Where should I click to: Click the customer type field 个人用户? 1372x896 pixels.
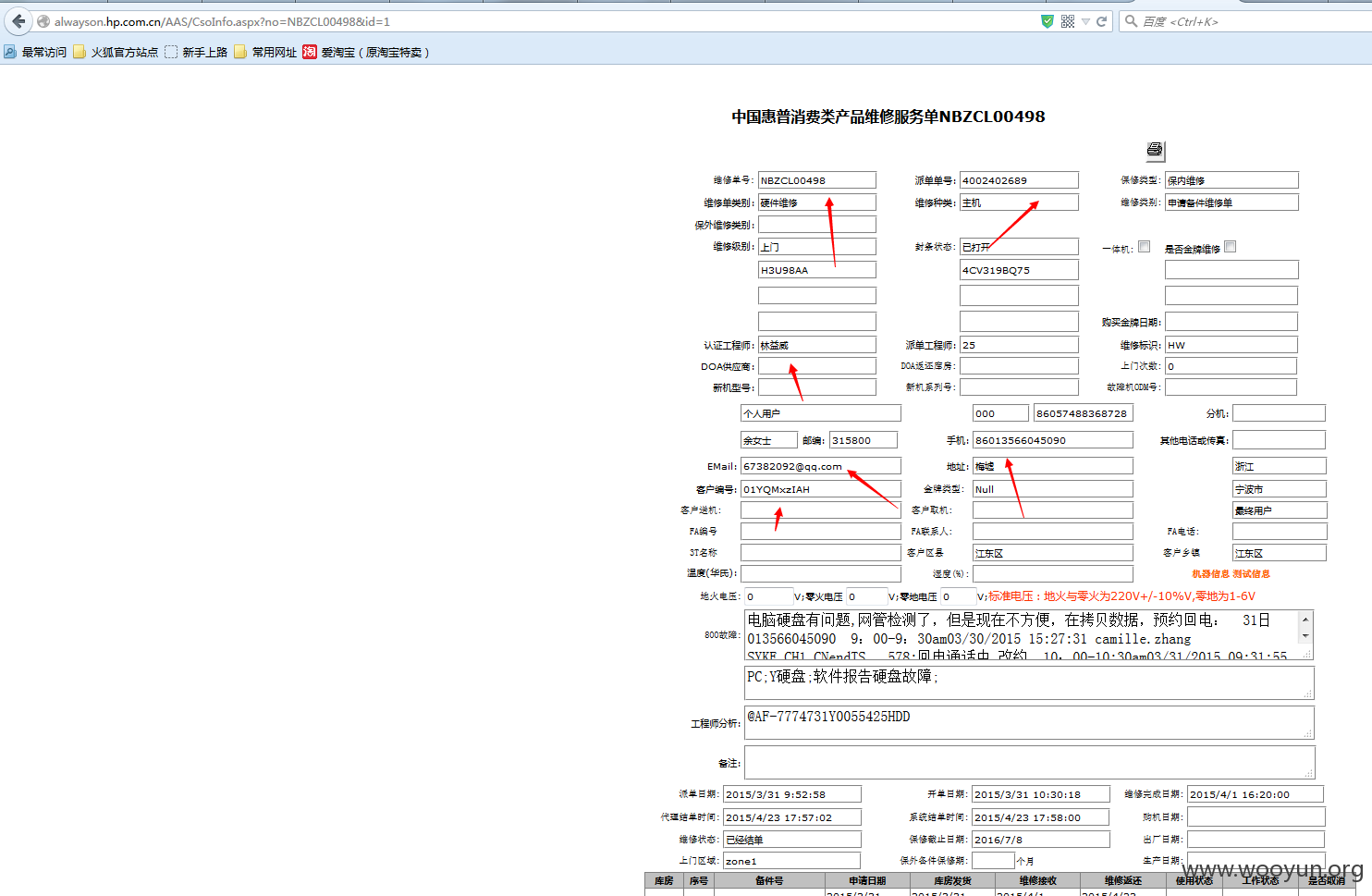click(821, 413)
